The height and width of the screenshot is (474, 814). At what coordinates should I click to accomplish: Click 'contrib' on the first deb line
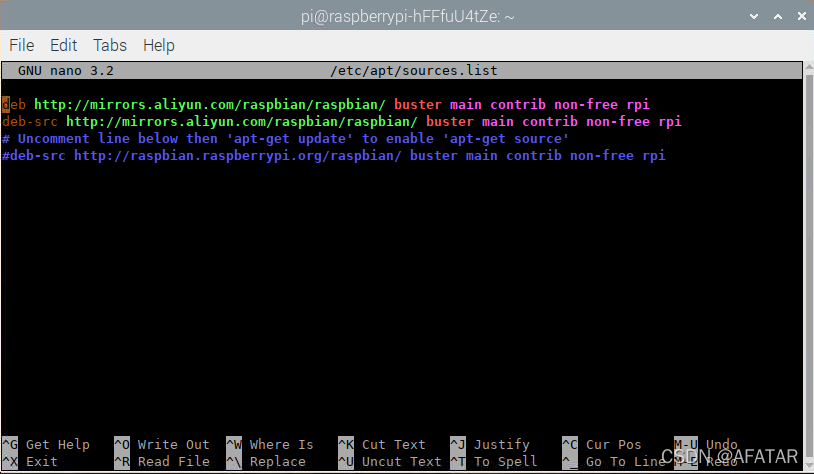point(518,104)
